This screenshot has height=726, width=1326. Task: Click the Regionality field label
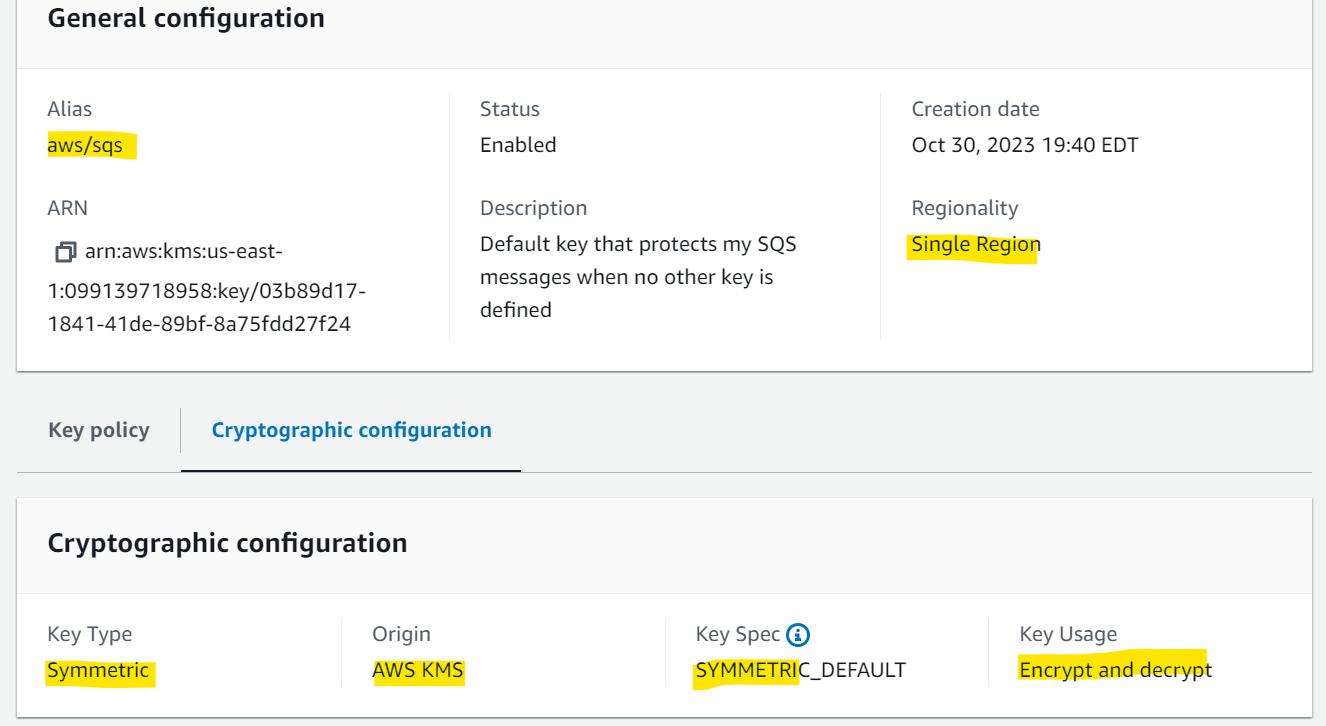(965, 208)
